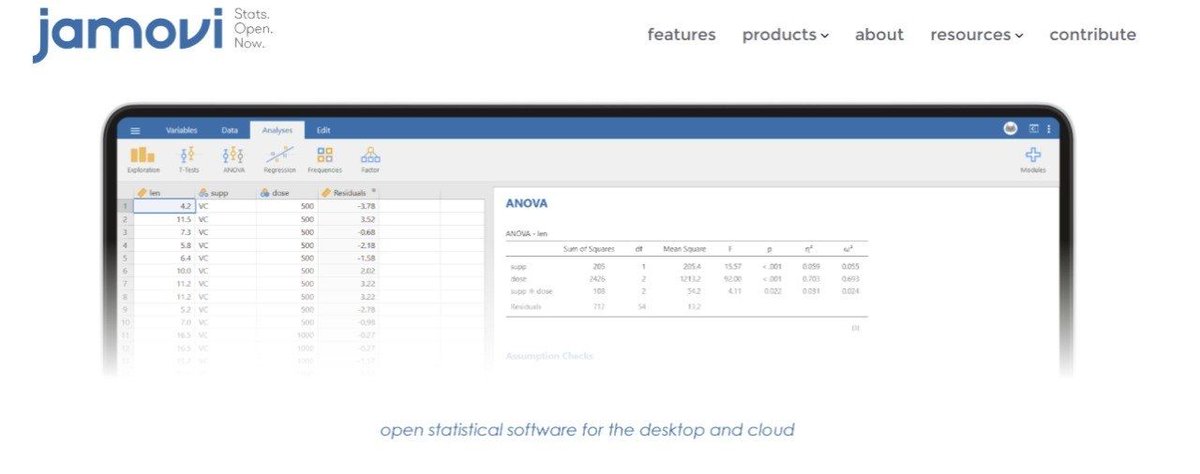Viewport: 1200px width, 474px height.
Task: Click the Residuals cell showing -3.78
Action: point(349,205)
